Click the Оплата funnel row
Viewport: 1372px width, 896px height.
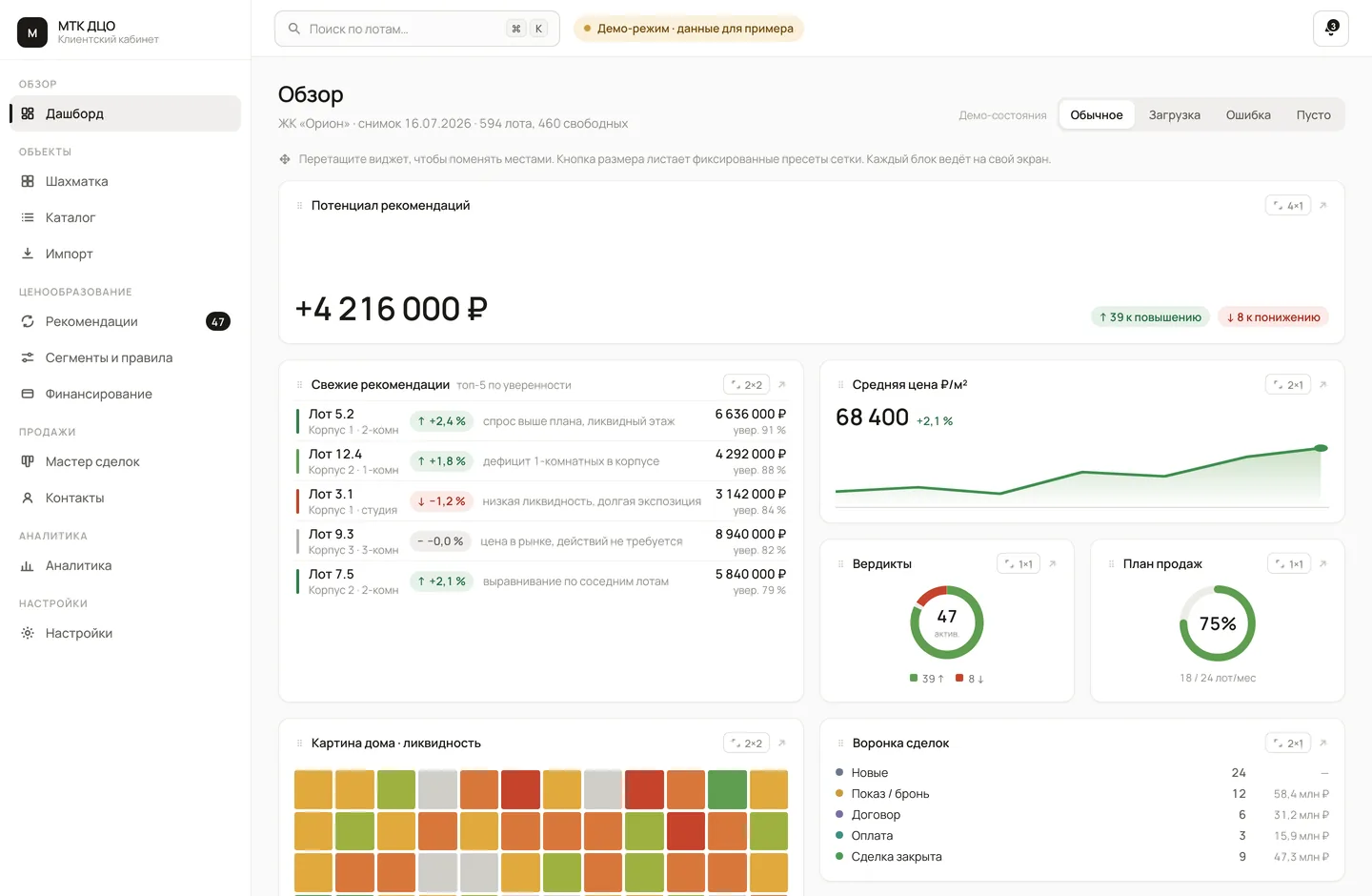click(1082, 836)
